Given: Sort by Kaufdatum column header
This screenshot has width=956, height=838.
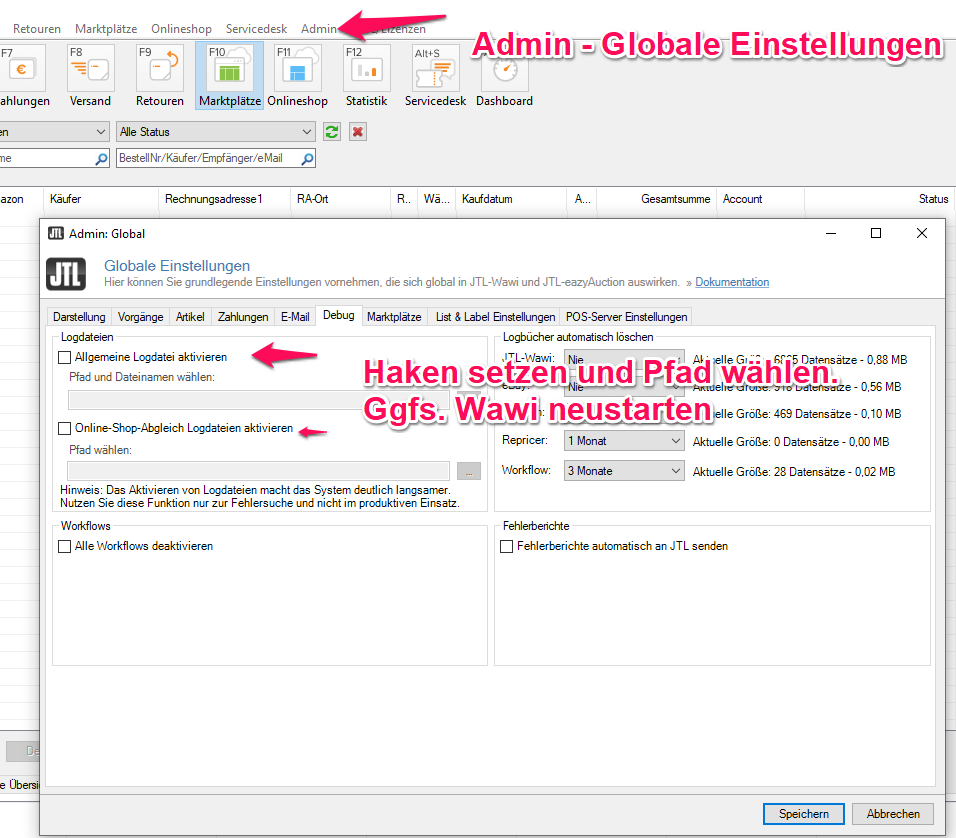Looking at the screenshot, I should pos(511,199).
